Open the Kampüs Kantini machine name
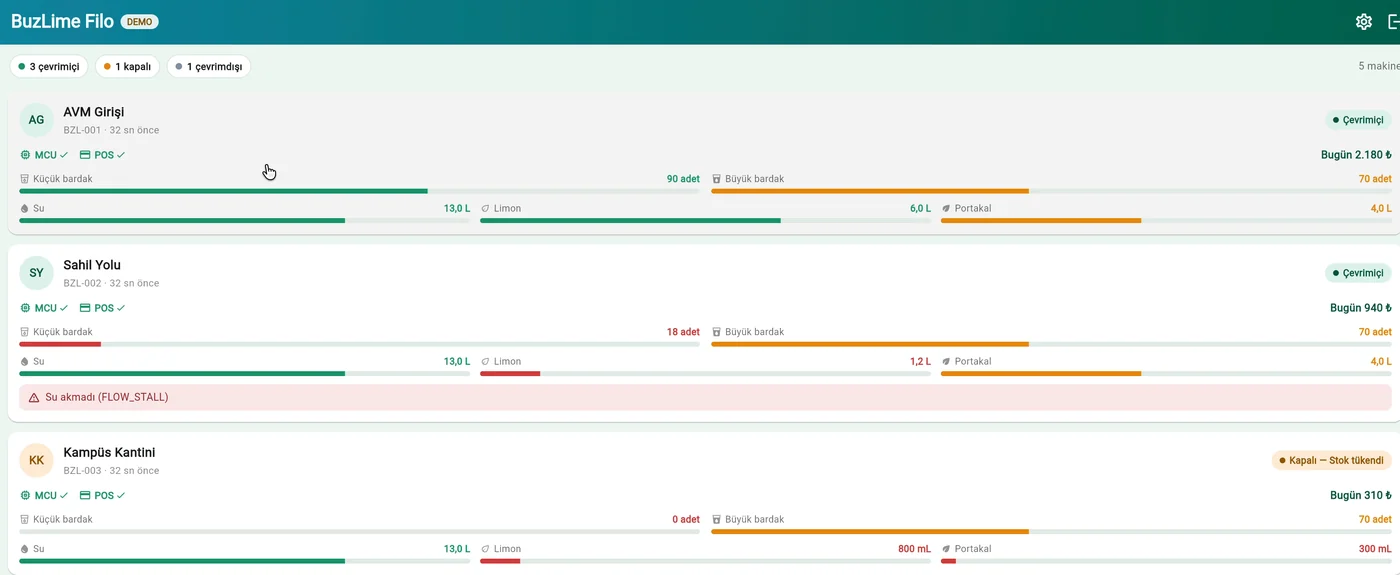Screen dimensions: 1400x575 109,452
